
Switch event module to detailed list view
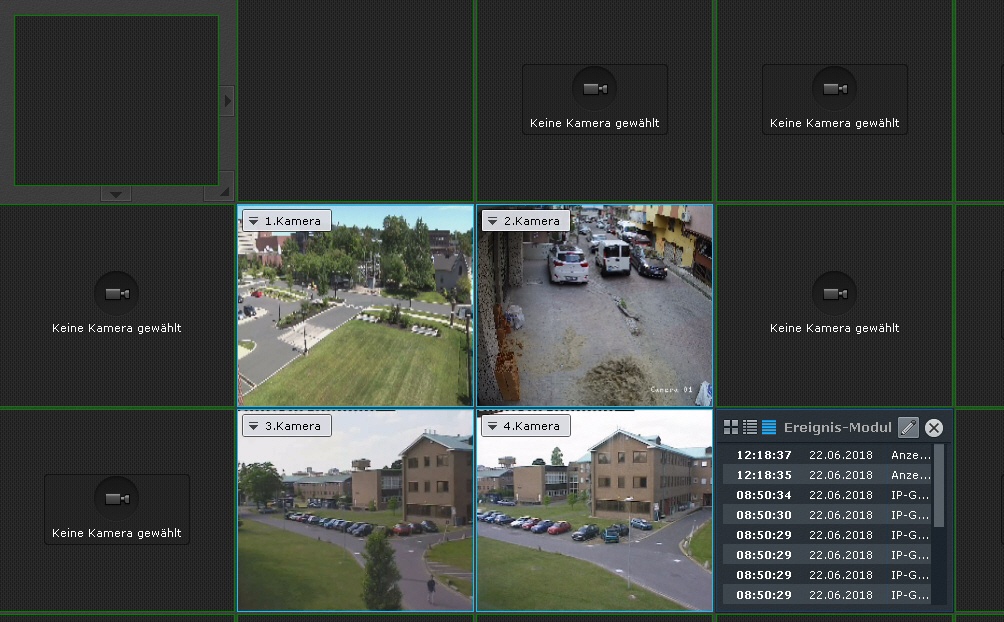click(749, 428)
